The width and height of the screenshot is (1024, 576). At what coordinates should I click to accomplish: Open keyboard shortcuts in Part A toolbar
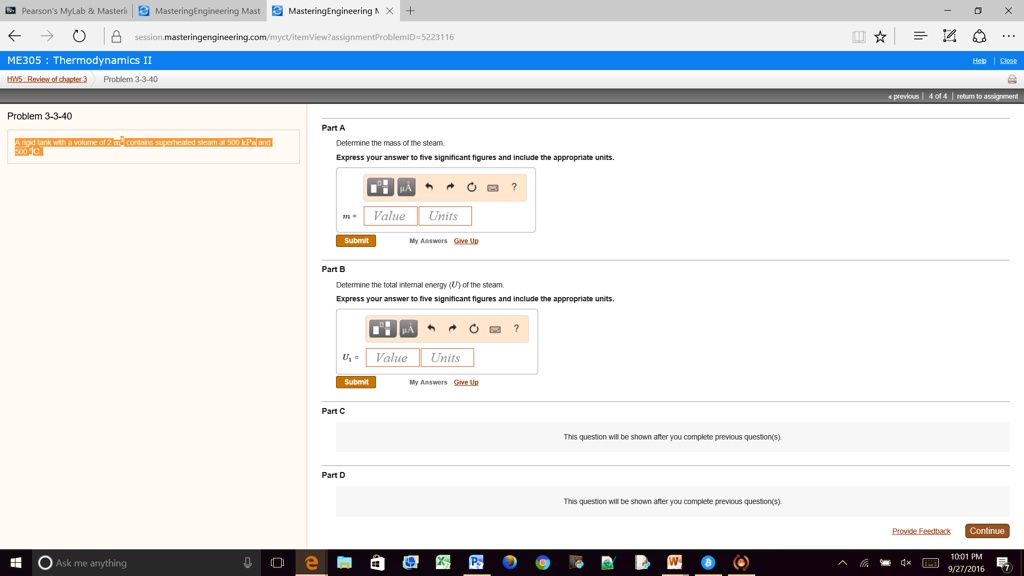pos(493,187)
